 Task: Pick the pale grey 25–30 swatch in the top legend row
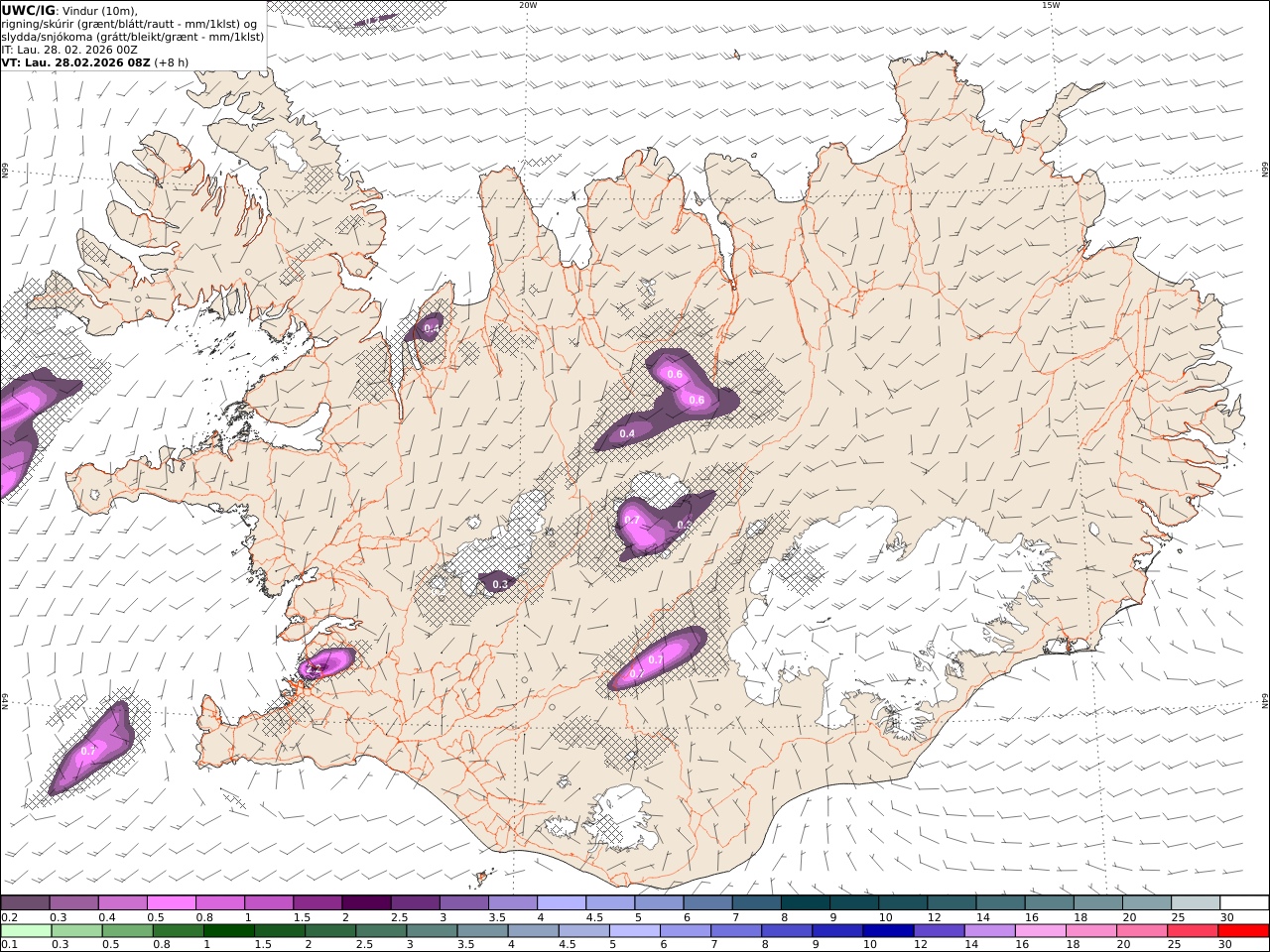[x=1196, y=903]
